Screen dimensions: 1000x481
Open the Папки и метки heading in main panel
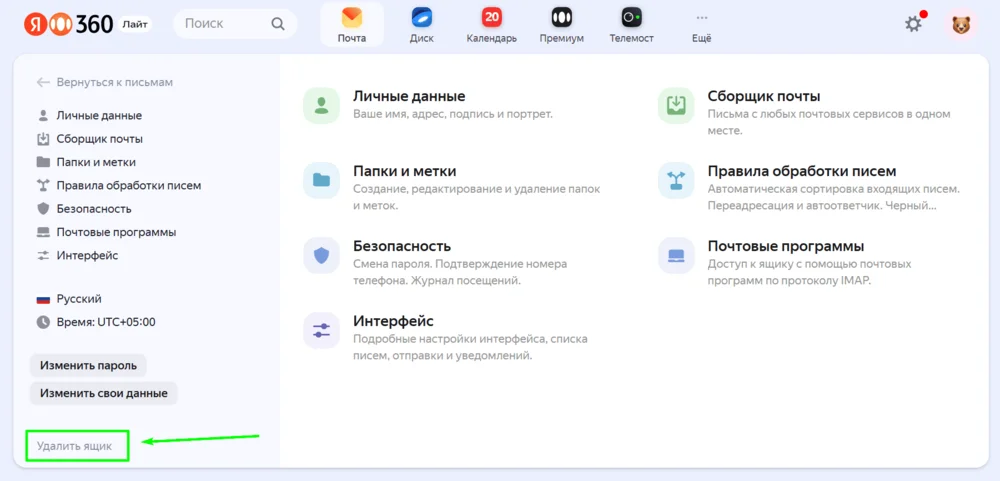(x=404, y=172)
